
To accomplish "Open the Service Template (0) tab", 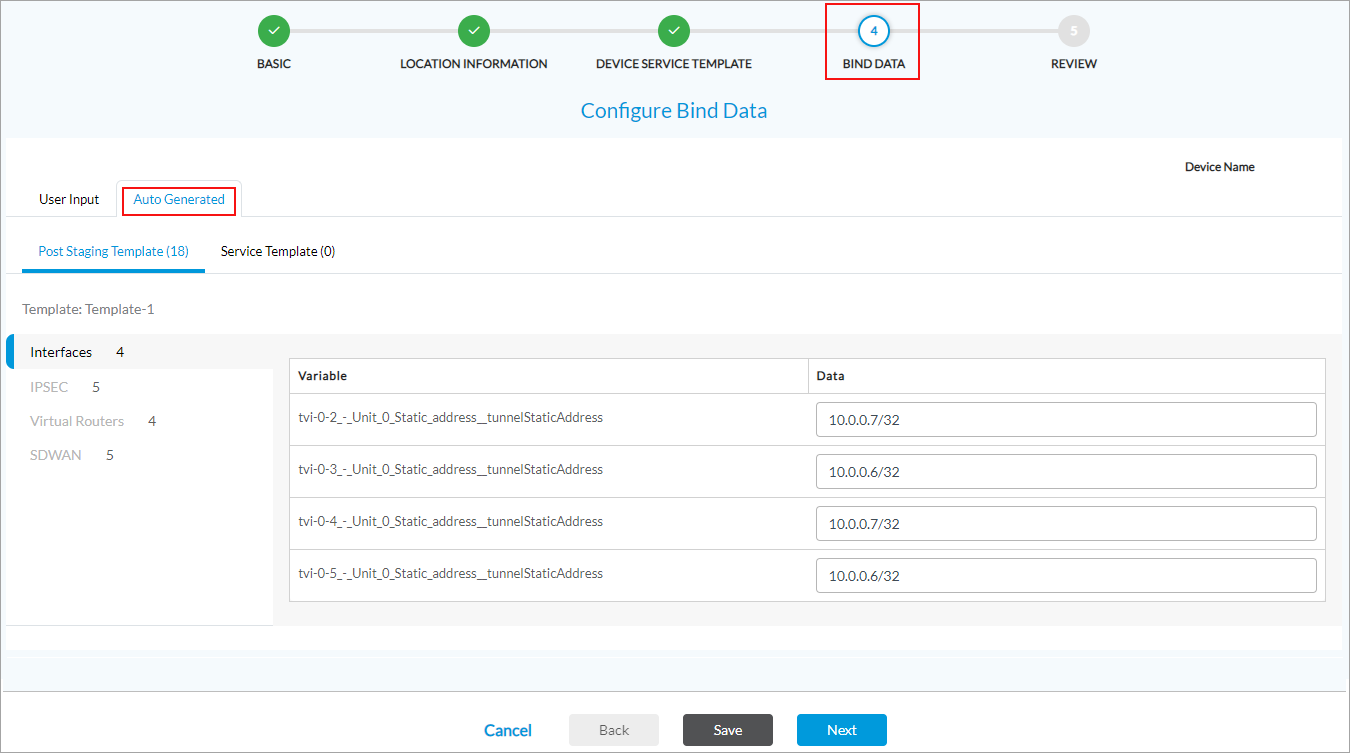I will 278,251.
